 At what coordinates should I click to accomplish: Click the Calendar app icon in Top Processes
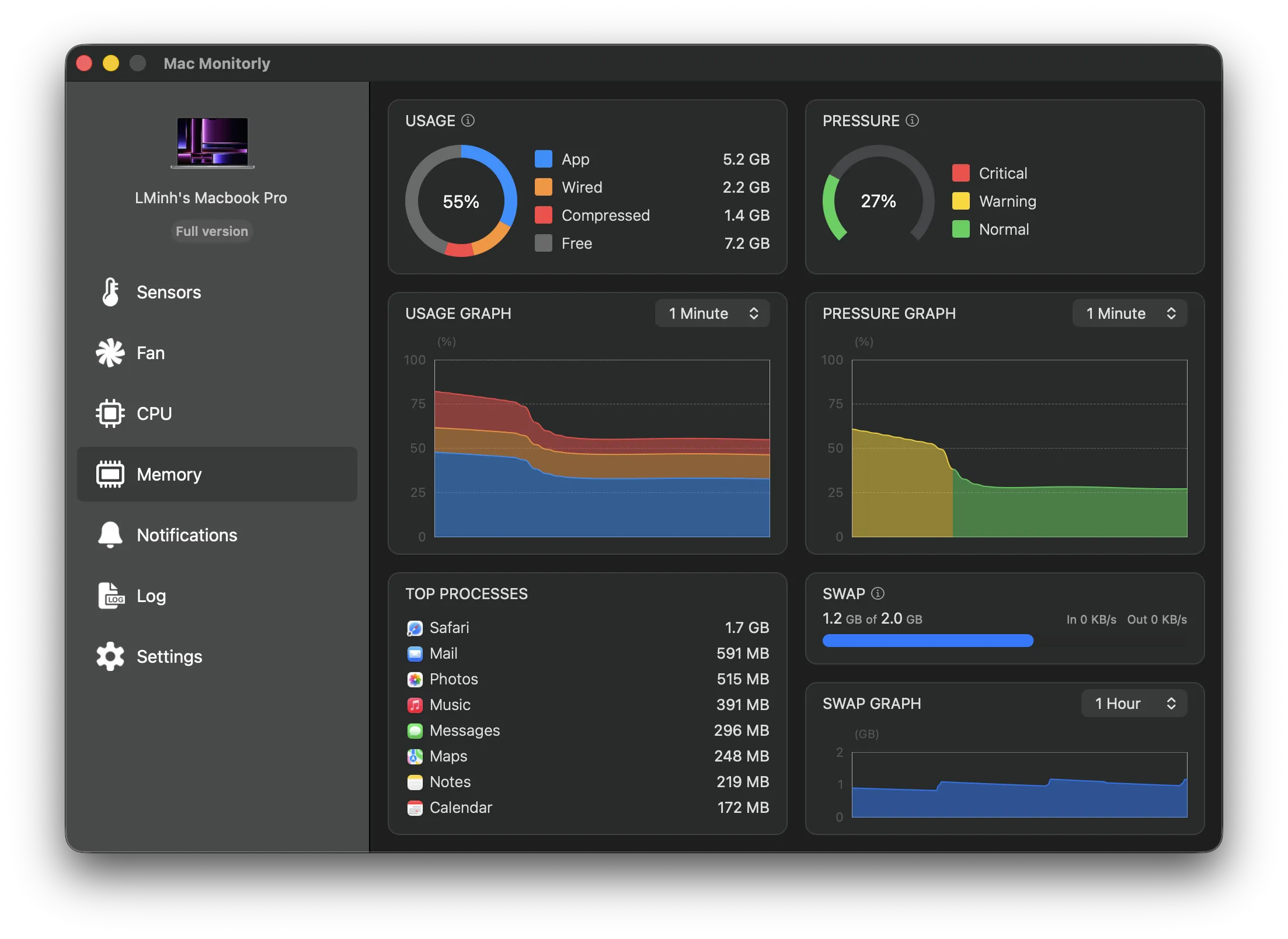pyautogui.click(x=415, y=808)
